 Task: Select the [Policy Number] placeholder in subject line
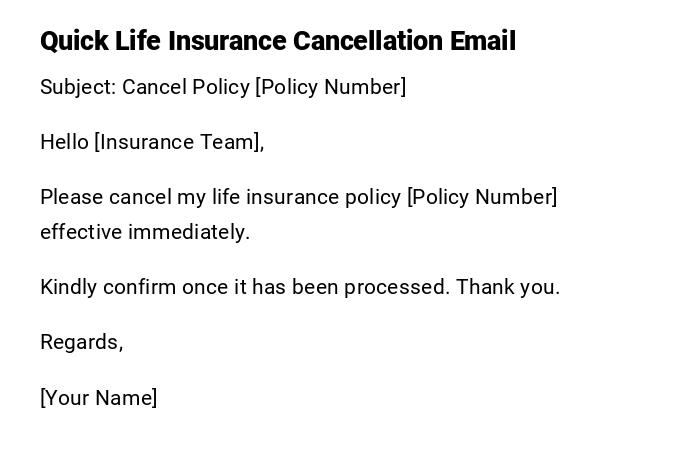coord(331,87)
